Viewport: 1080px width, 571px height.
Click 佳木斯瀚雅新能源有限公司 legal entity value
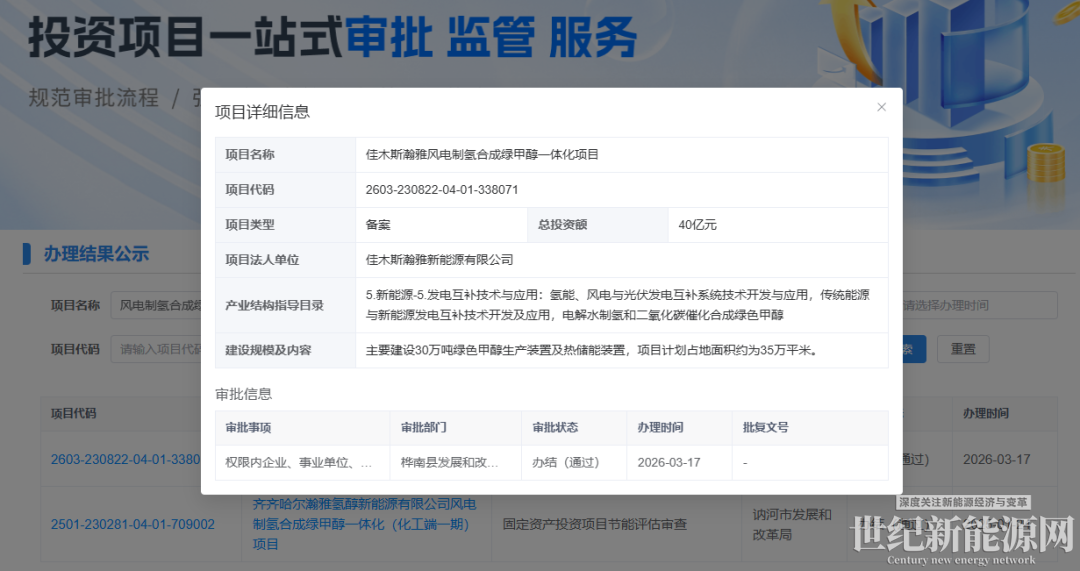click(439, 259)
